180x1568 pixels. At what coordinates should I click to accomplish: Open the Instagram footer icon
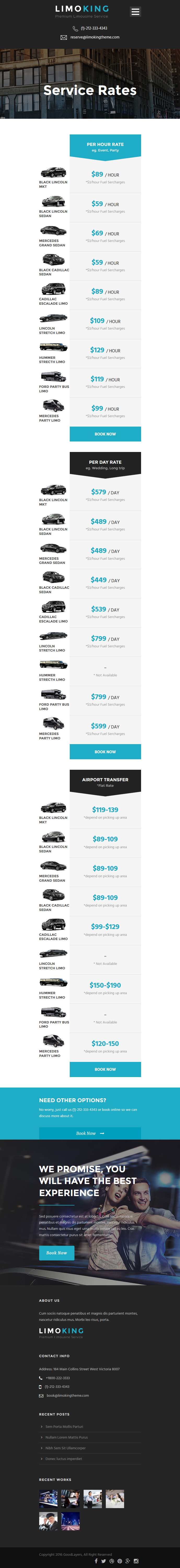click(x=136, y=1561)
